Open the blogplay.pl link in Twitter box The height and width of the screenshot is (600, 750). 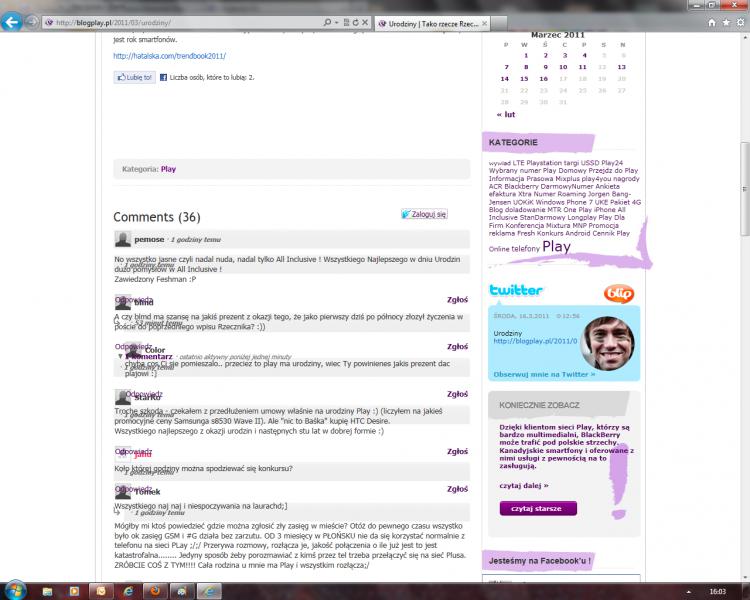click(535, 341)
